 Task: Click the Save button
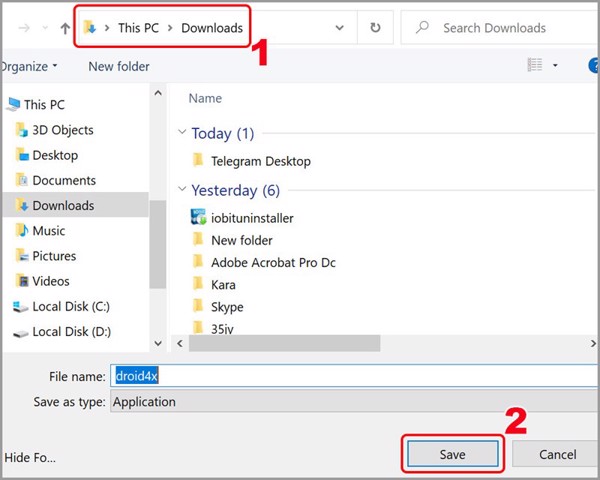click(453, 454)
